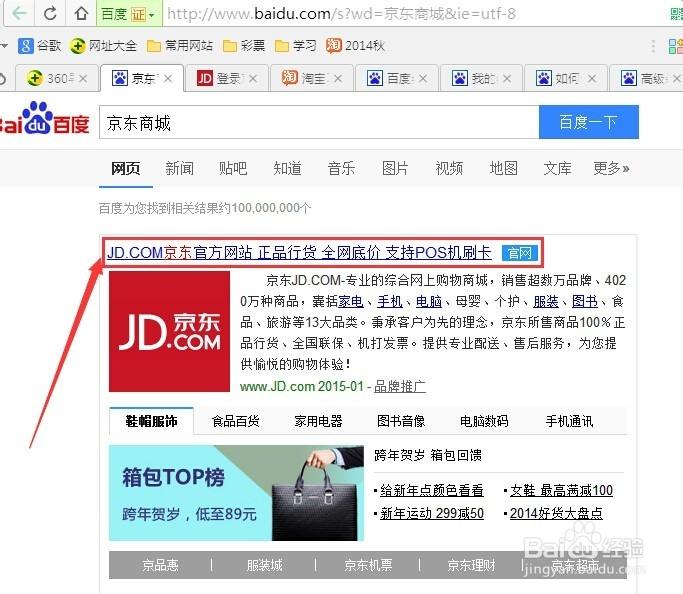Open the 网址大全 bookmark
Screen dimensions: 683x594
[104, 45]
